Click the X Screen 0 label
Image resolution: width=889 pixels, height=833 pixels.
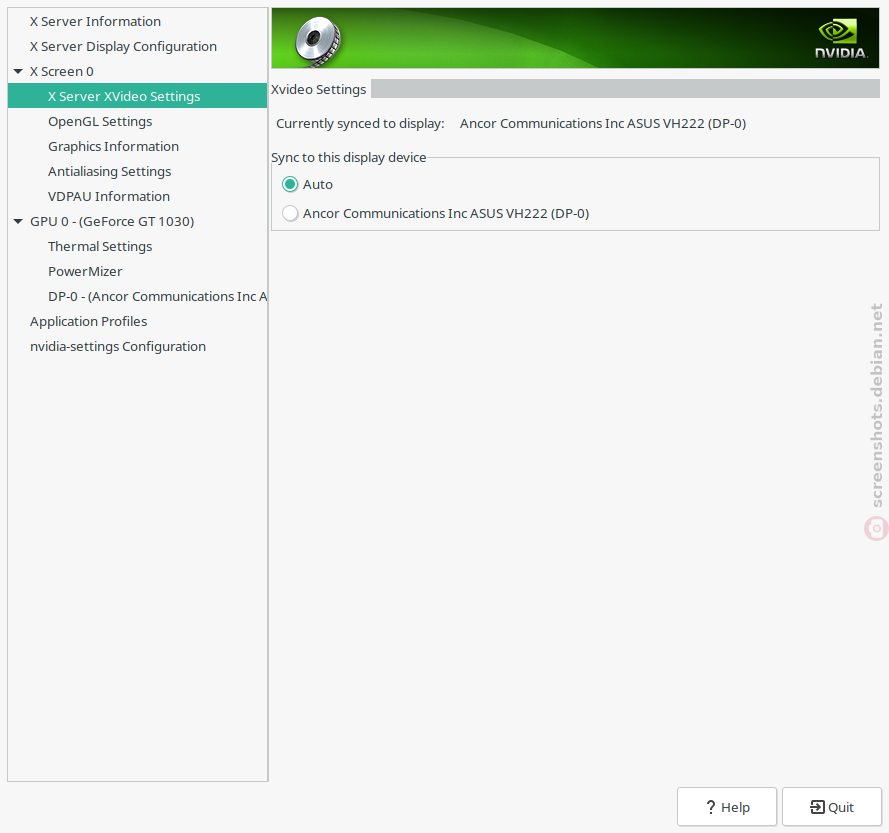(62, 71)
